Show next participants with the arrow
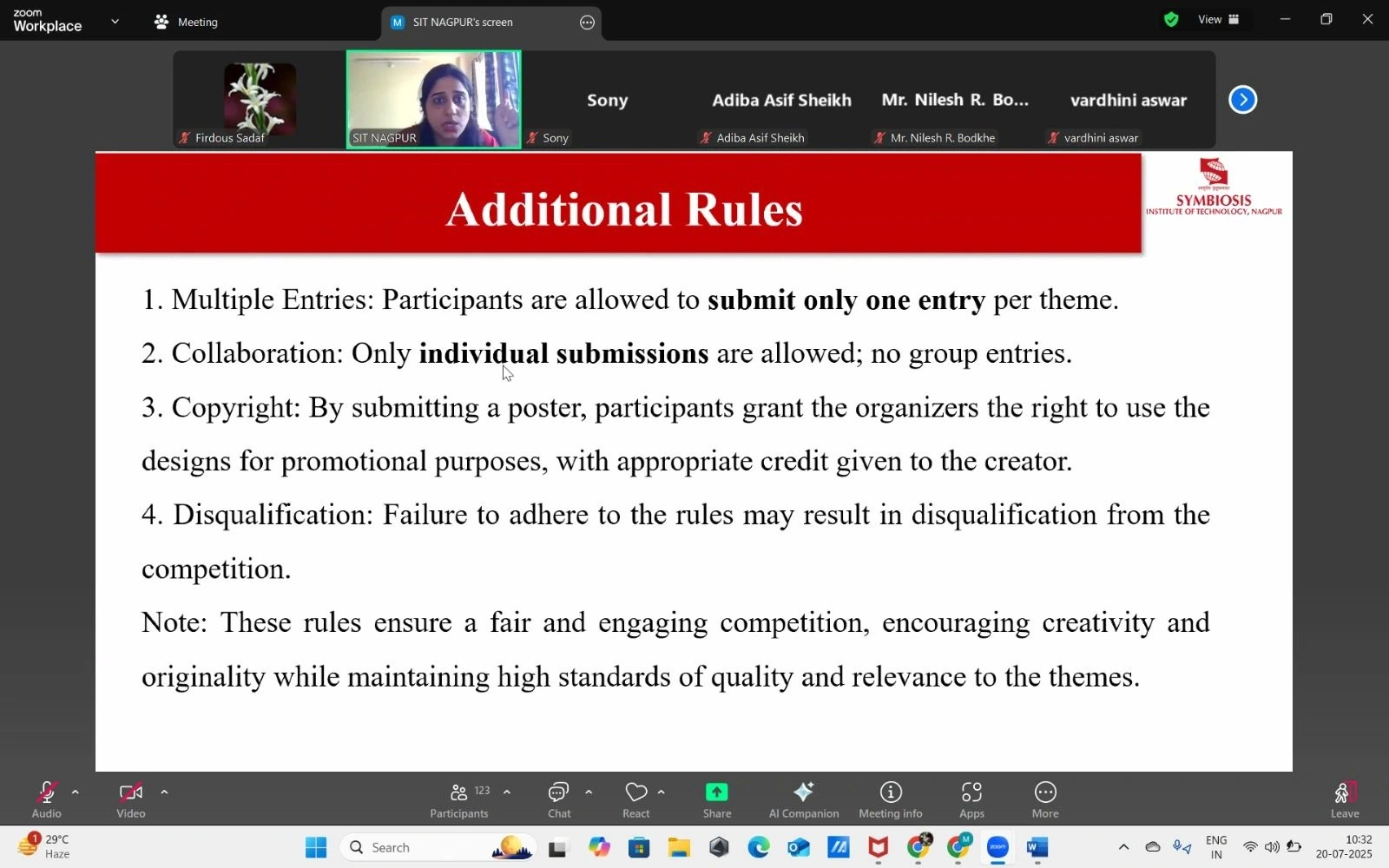The image size is (1389, 868). tap(1242, 100)
